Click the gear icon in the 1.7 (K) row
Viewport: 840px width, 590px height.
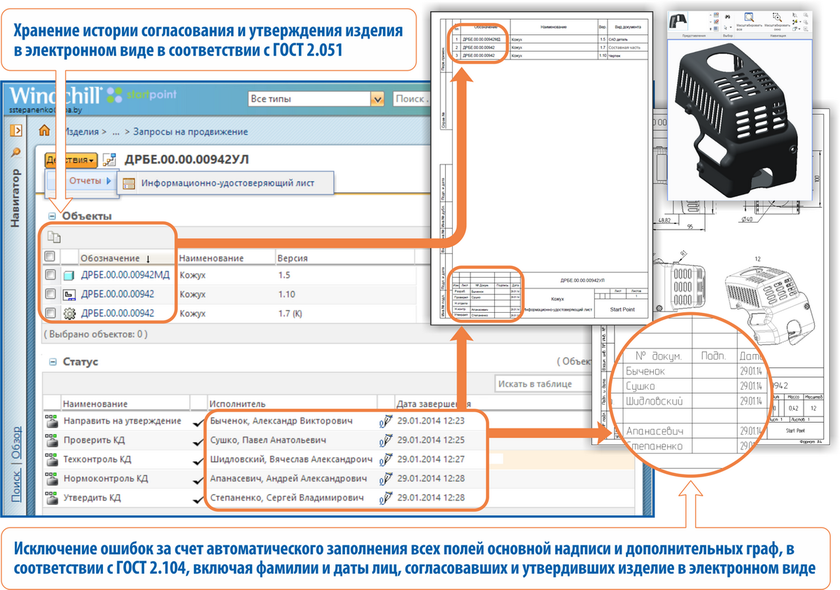tap(69, 313)
